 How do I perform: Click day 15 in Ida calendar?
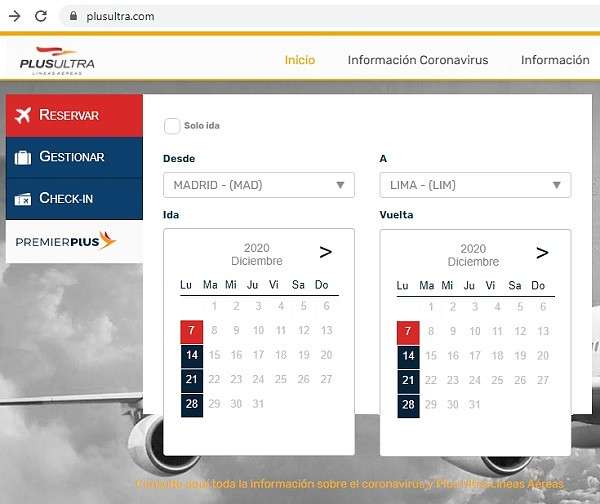[x=214, y=355]
